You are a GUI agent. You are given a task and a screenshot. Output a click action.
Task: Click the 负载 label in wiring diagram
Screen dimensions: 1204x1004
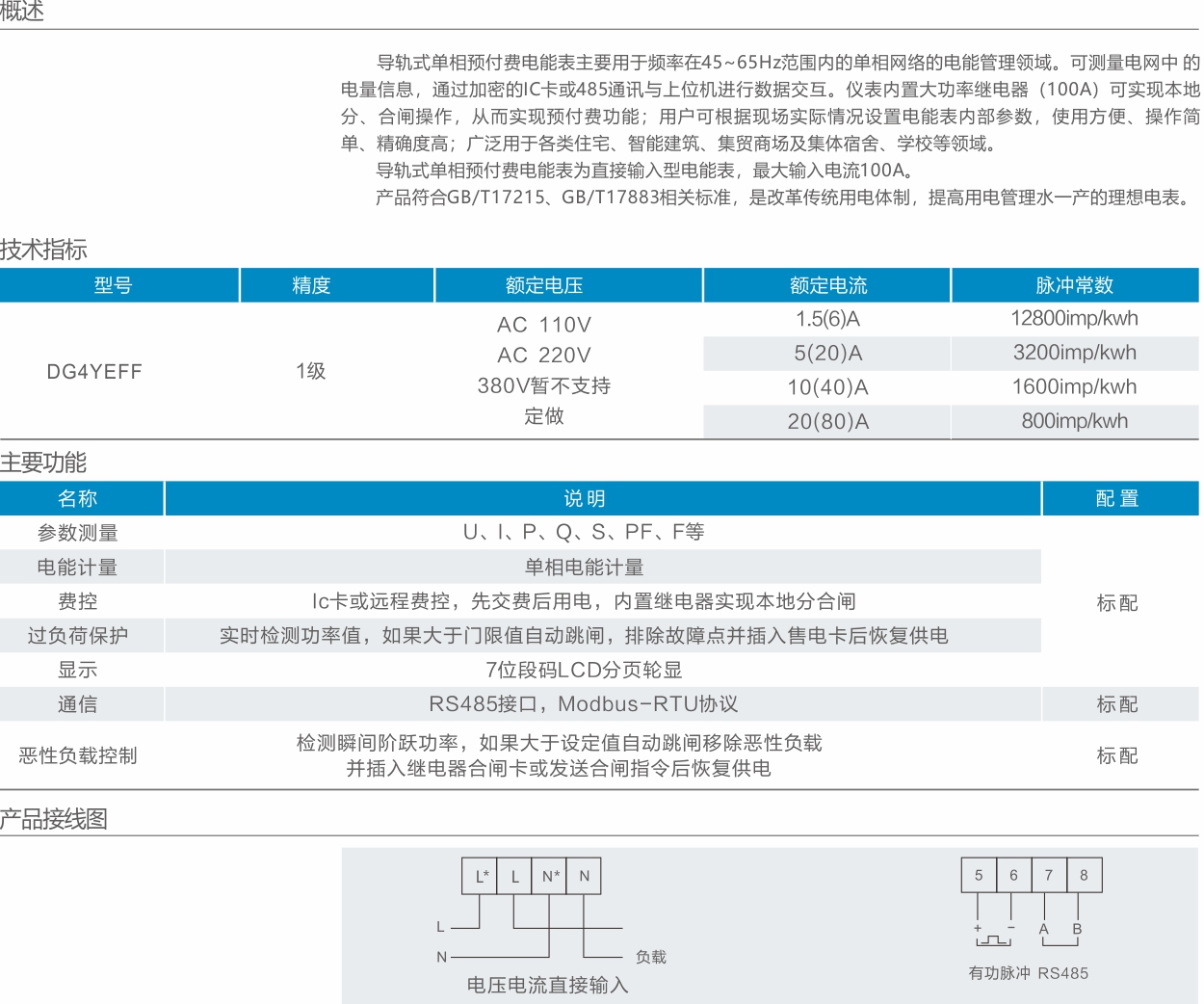coord(651,957)
